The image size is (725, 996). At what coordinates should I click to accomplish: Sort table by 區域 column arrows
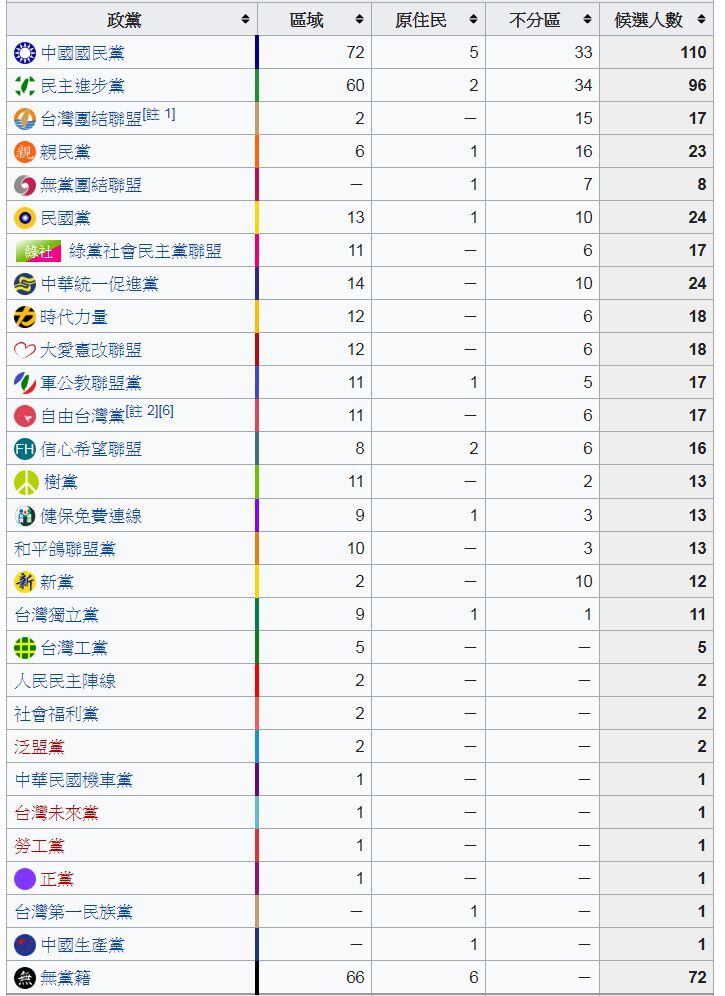pyautogui.click(x=360, y=20)
